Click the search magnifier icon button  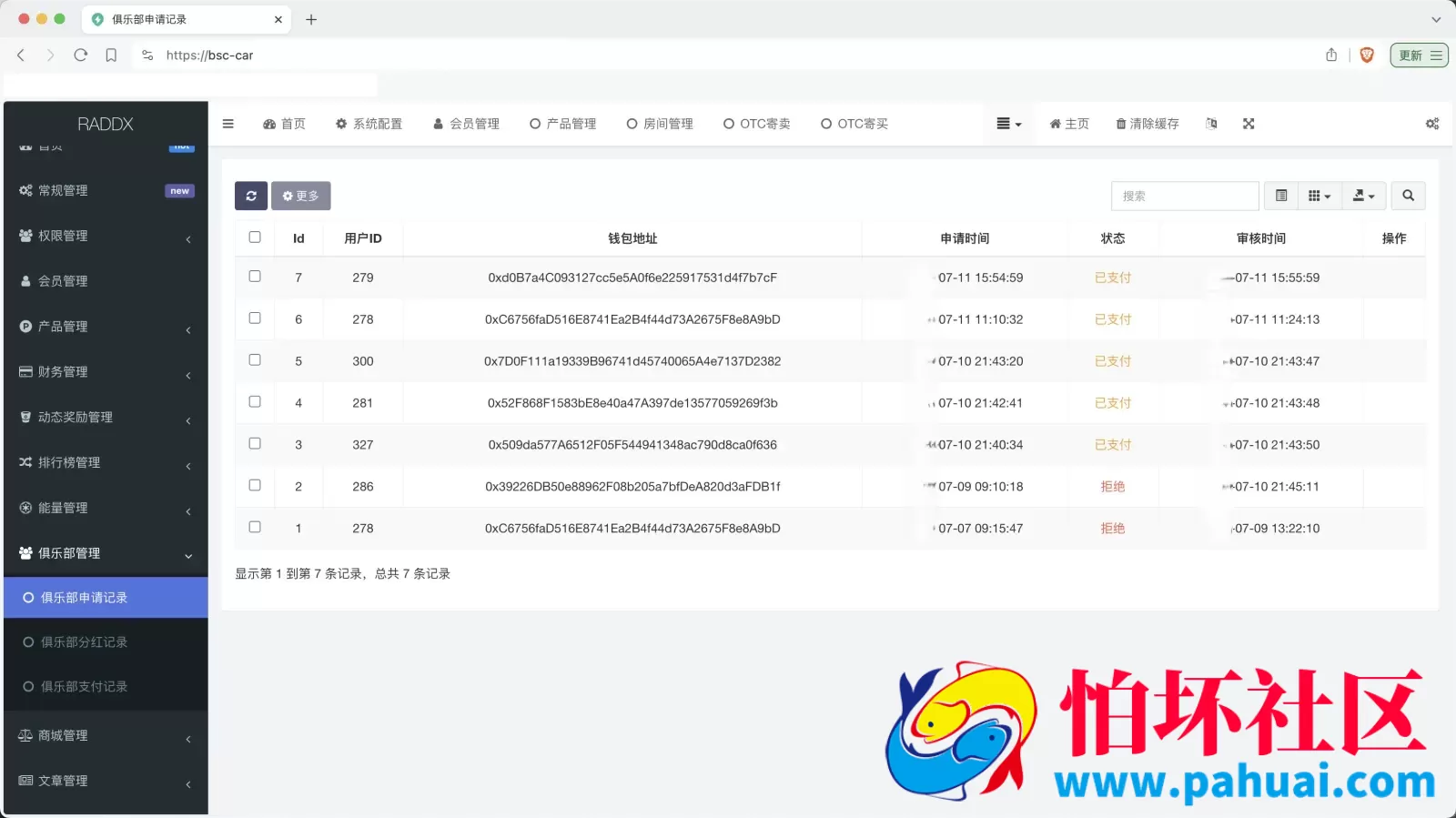coord(1408,196)
